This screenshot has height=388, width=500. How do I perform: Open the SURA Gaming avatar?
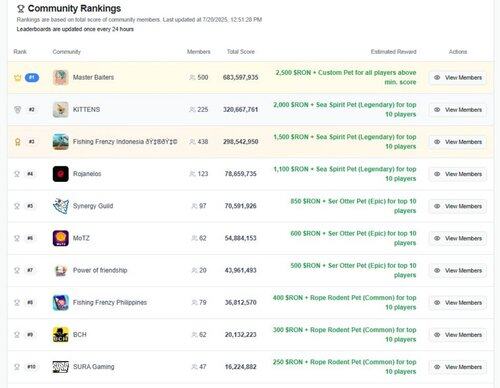point(61,367)
